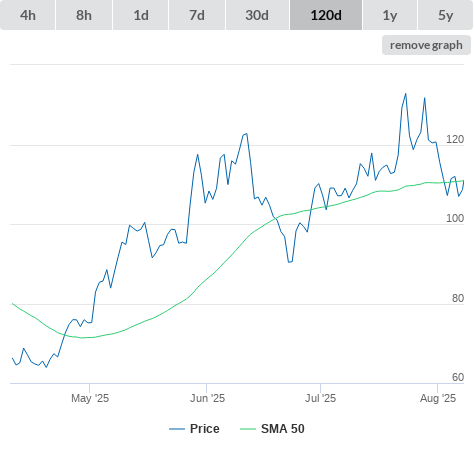Click the 120 y-axis gridline label

[x=455, y=139]
